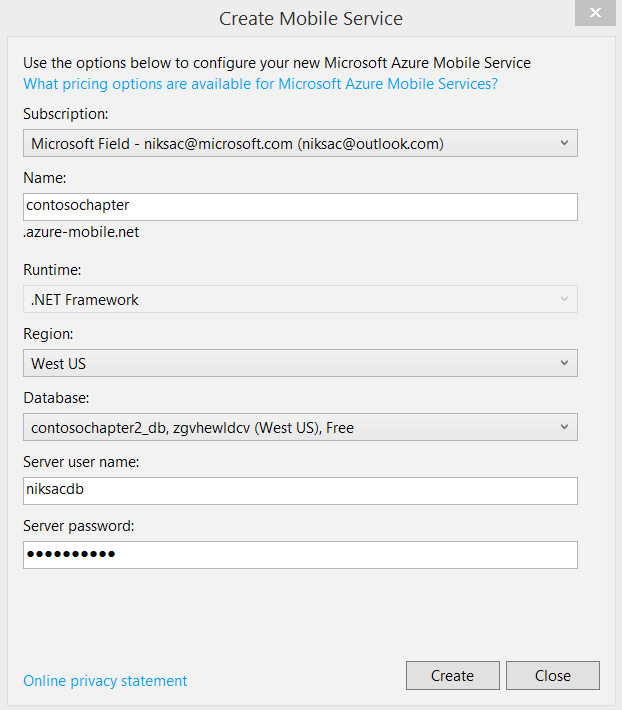This screenshot has width=622, height=710.
Task: Click the Name: label
Action: (x=44, y=178)
